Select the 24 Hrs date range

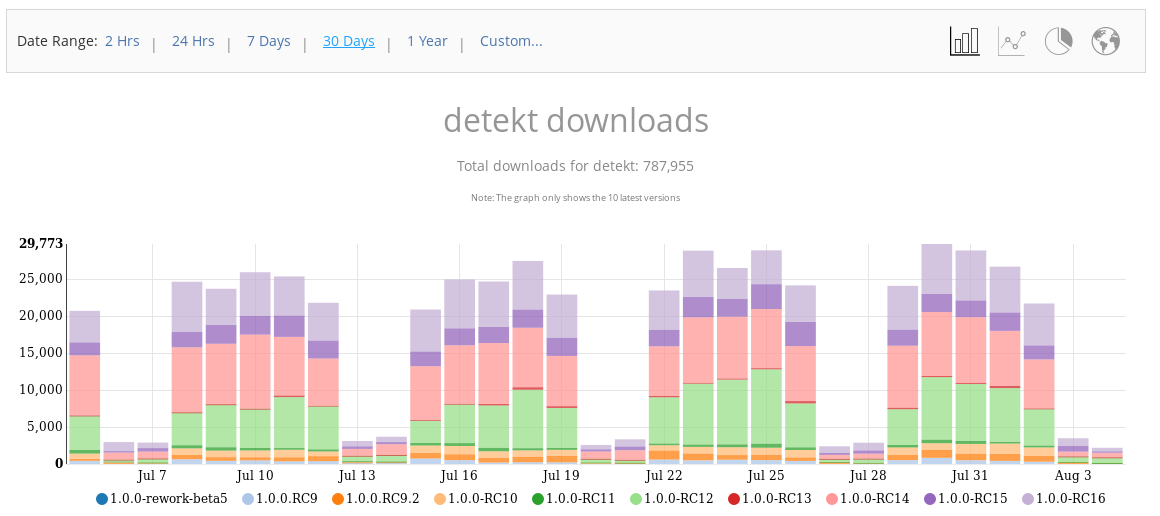[x=193, y=41]
